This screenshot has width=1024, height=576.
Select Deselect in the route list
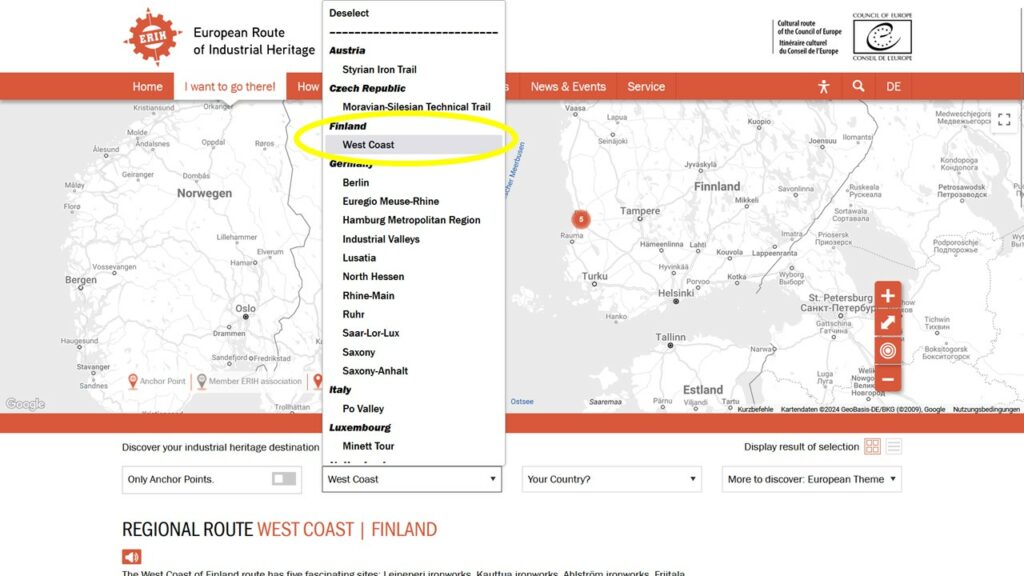[x=349, y=13]
